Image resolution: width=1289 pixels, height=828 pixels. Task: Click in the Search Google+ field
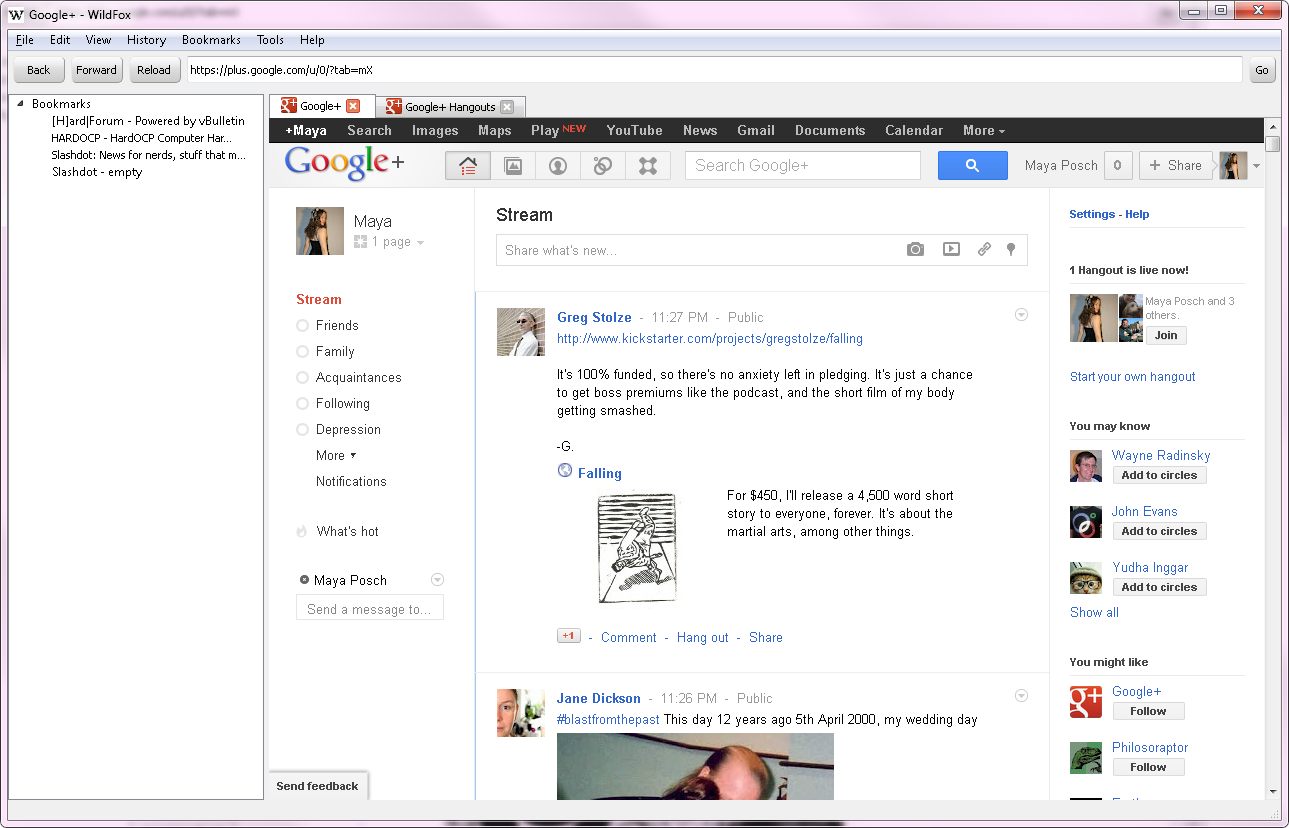(802, 166)
